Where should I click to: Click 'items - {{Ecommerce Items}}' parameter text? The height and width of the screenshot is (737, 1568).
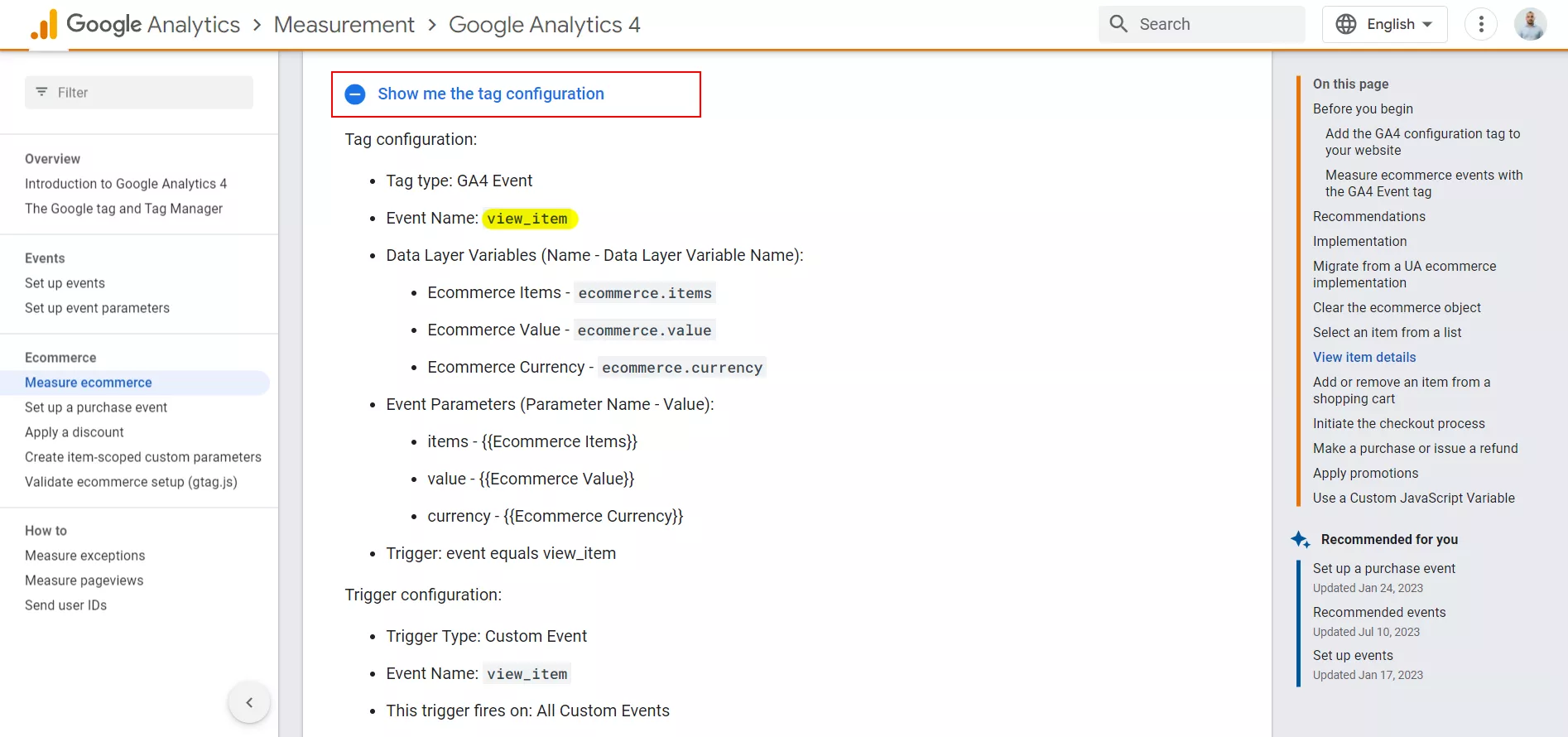(532, 441)
